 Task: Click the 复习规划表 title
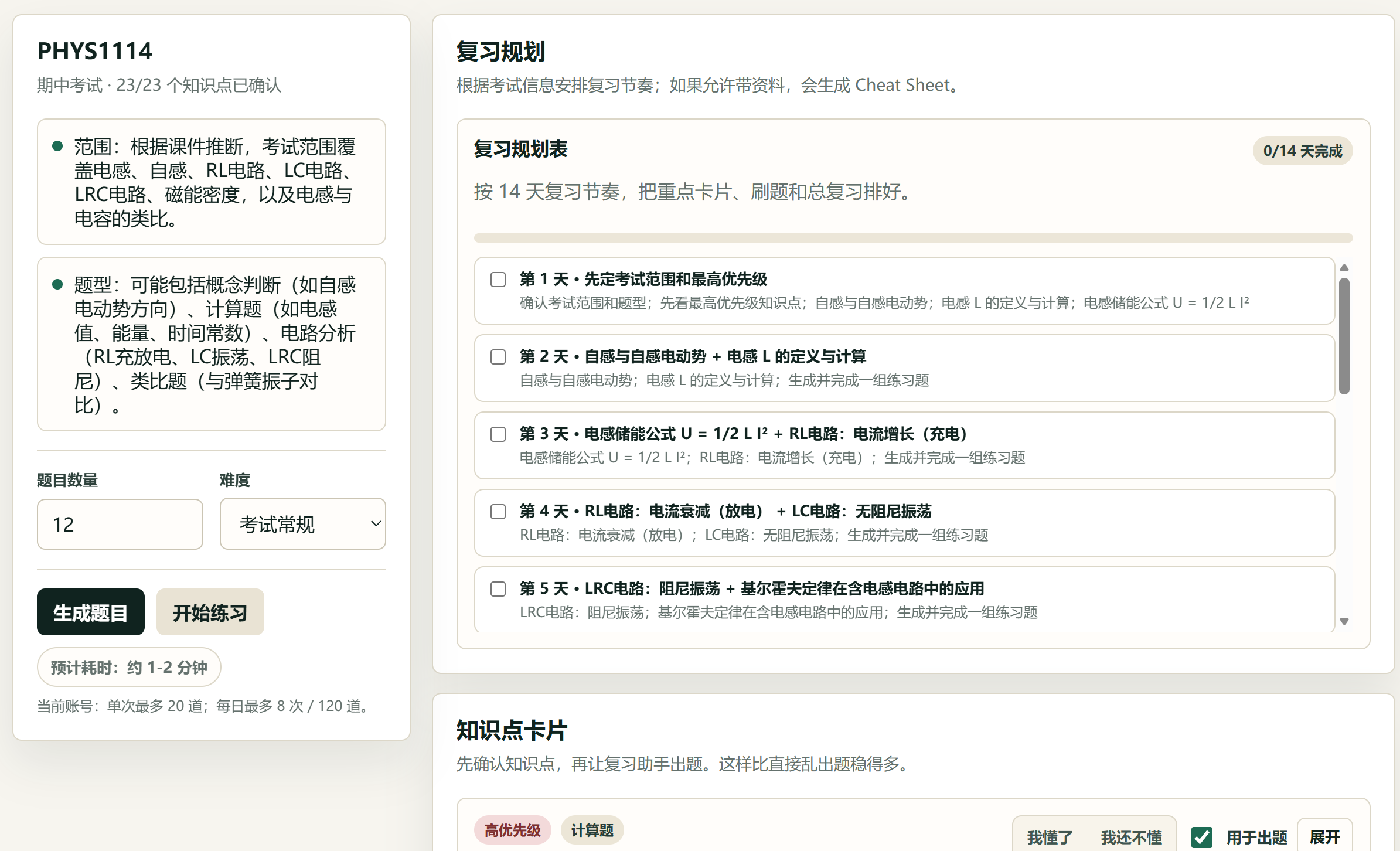[520, 149]
